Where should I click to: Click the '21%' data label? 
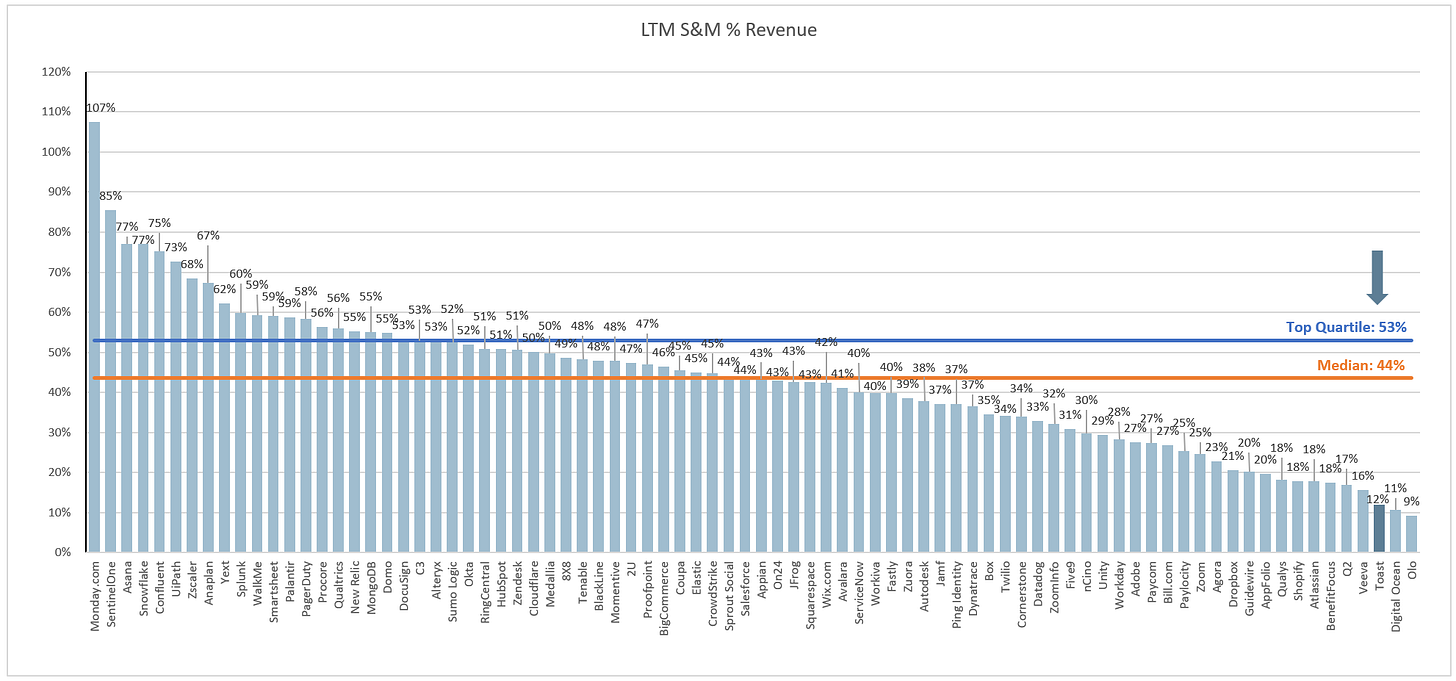point(1234,456)
